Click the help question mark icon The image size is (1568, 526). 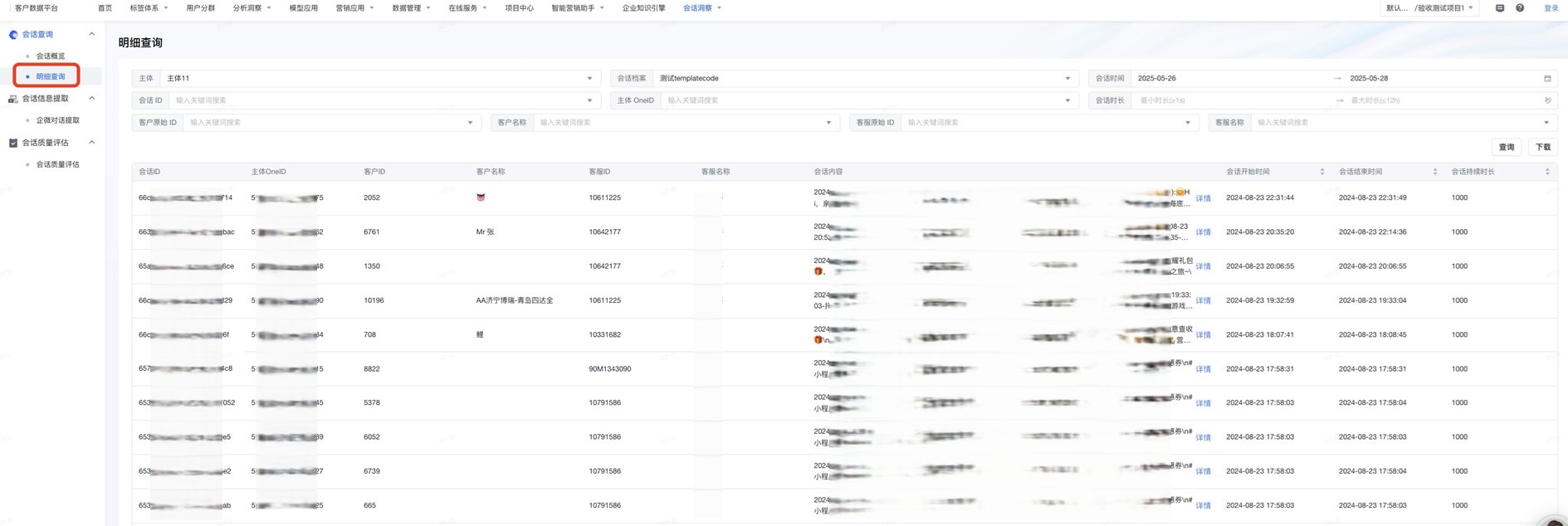point(1520,8)
